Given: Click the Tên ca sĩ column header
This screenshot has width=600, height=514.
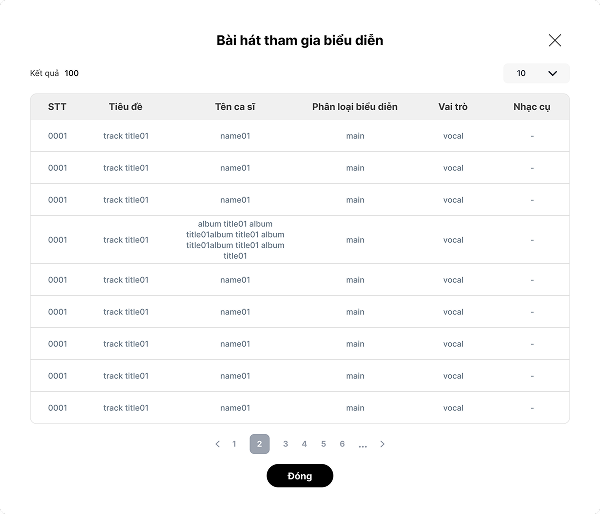Looking at the screenshot, I should click(235, 107).
